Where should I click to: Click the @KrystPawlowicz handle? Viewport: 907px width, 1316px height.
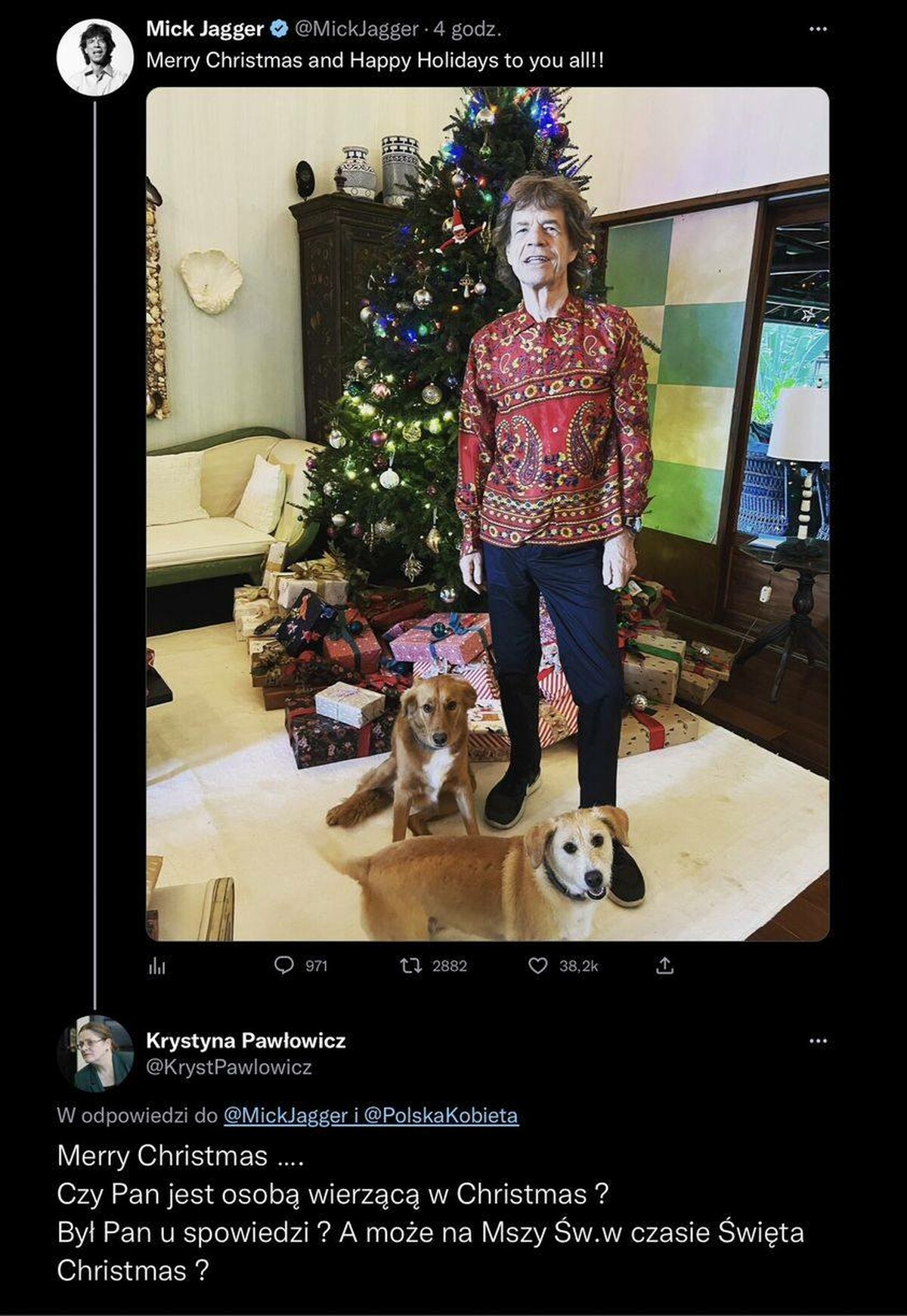click(x=228, y=1067)
